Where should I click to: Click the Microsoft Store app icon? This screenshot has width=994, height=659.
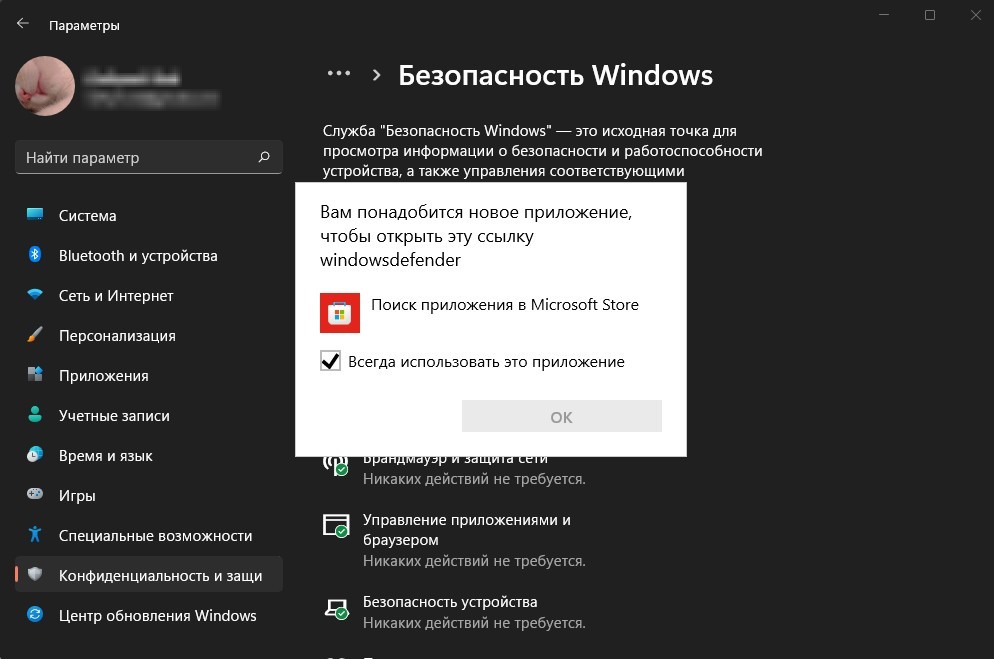click(x=340, y=312)
